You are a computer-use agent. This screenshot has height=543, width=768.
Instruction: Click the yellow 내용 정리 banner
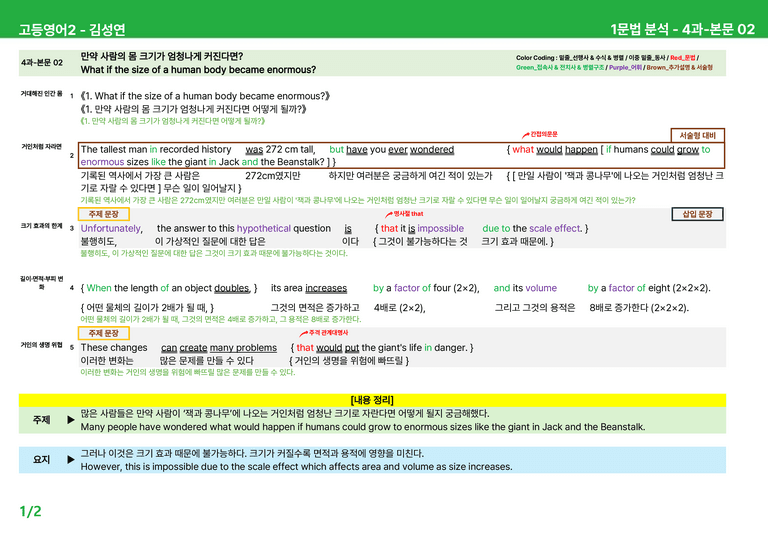(x=372, y=400)
